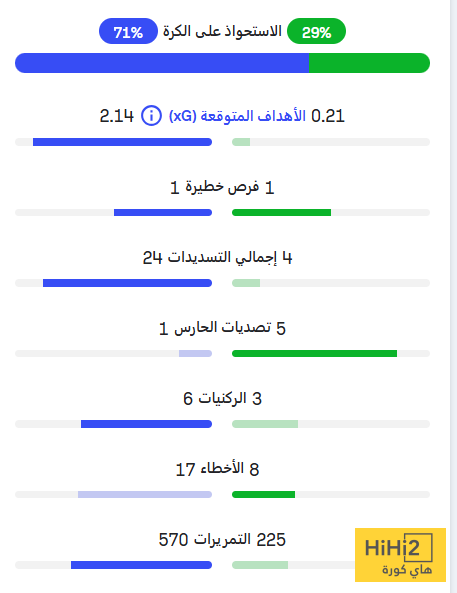Click the blue passes bar
The height and width of the screenshot is (593, 457).
[141, 565]
